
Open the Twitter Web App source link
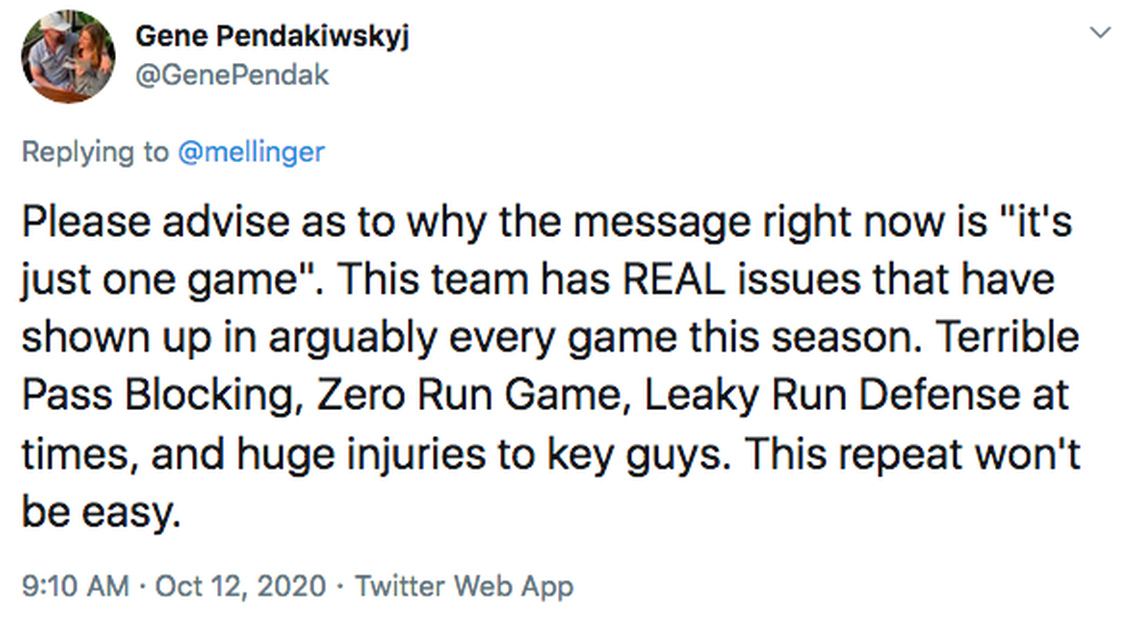pos(465,585)
